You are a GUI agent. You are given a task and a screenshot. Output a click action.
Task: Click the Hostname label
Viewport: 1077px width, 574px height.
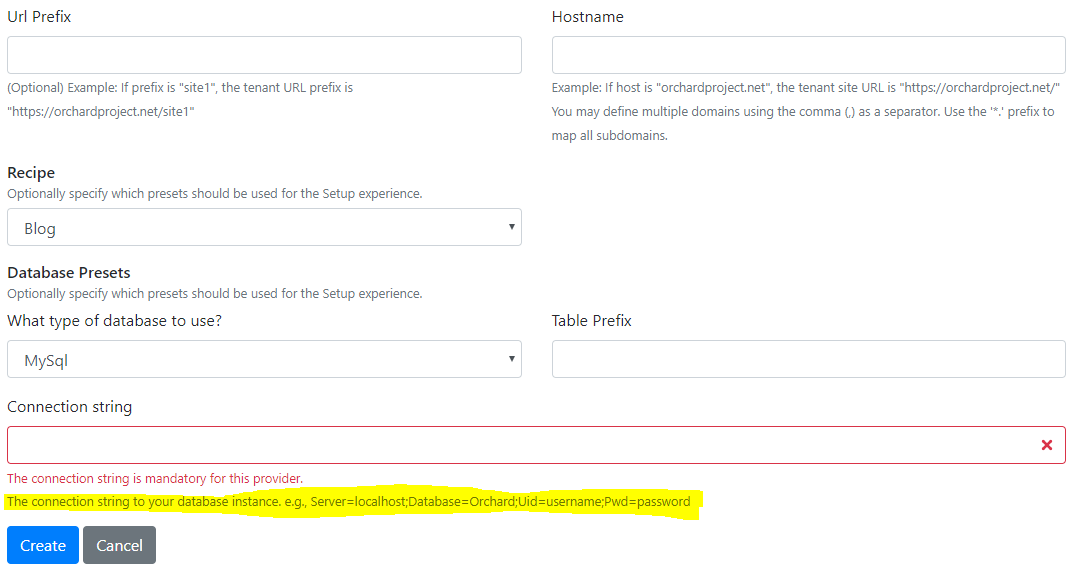tap(588, 16)
